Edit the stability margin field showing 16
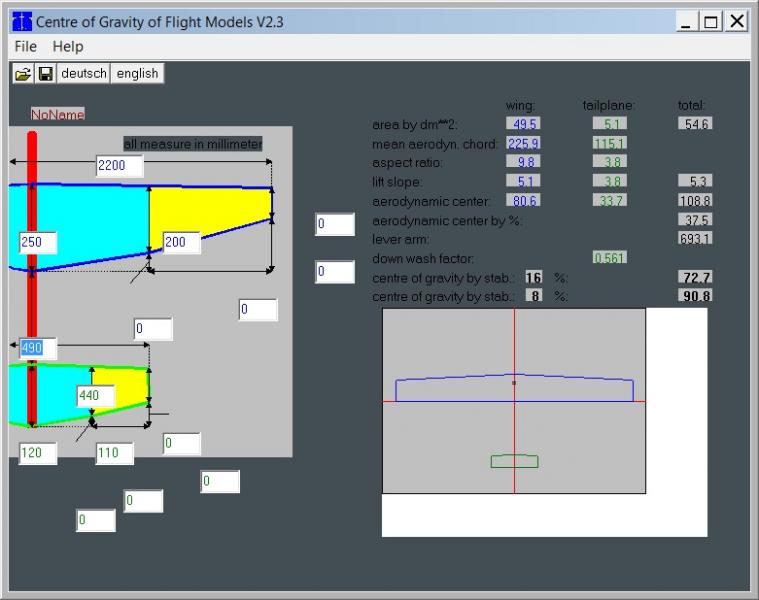759x600 pixels. [534, 277]
